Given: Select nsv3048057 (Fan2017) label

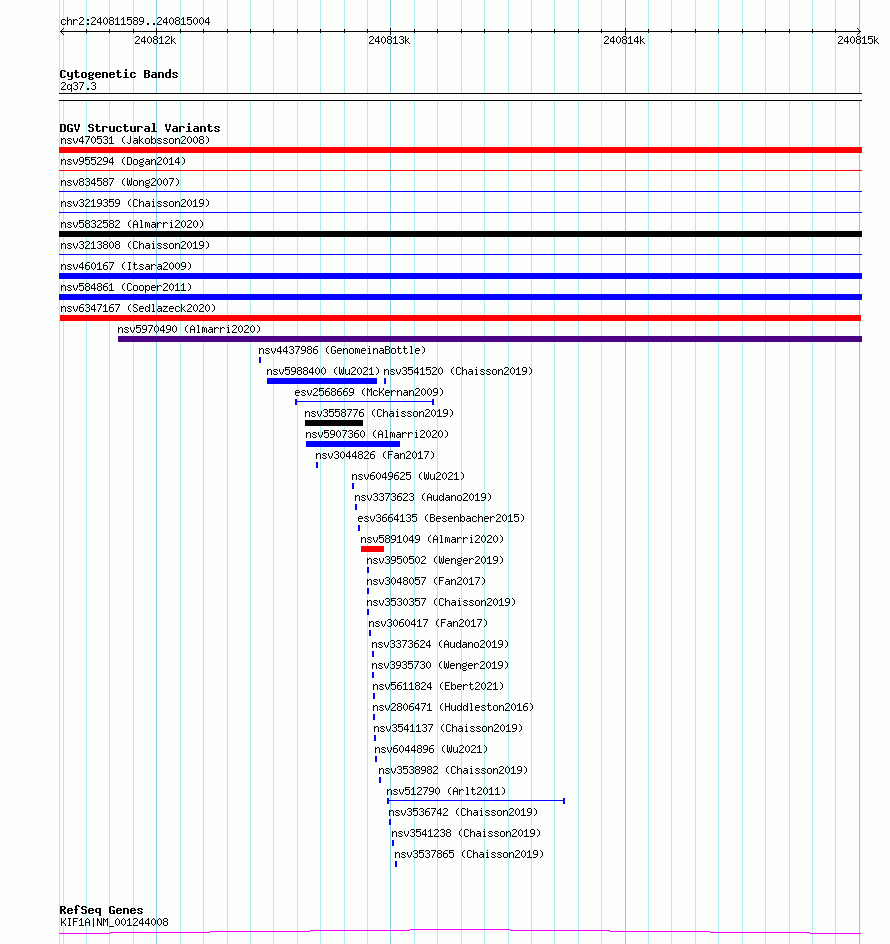Looking at the screenshot, I should tap(426, 582).
